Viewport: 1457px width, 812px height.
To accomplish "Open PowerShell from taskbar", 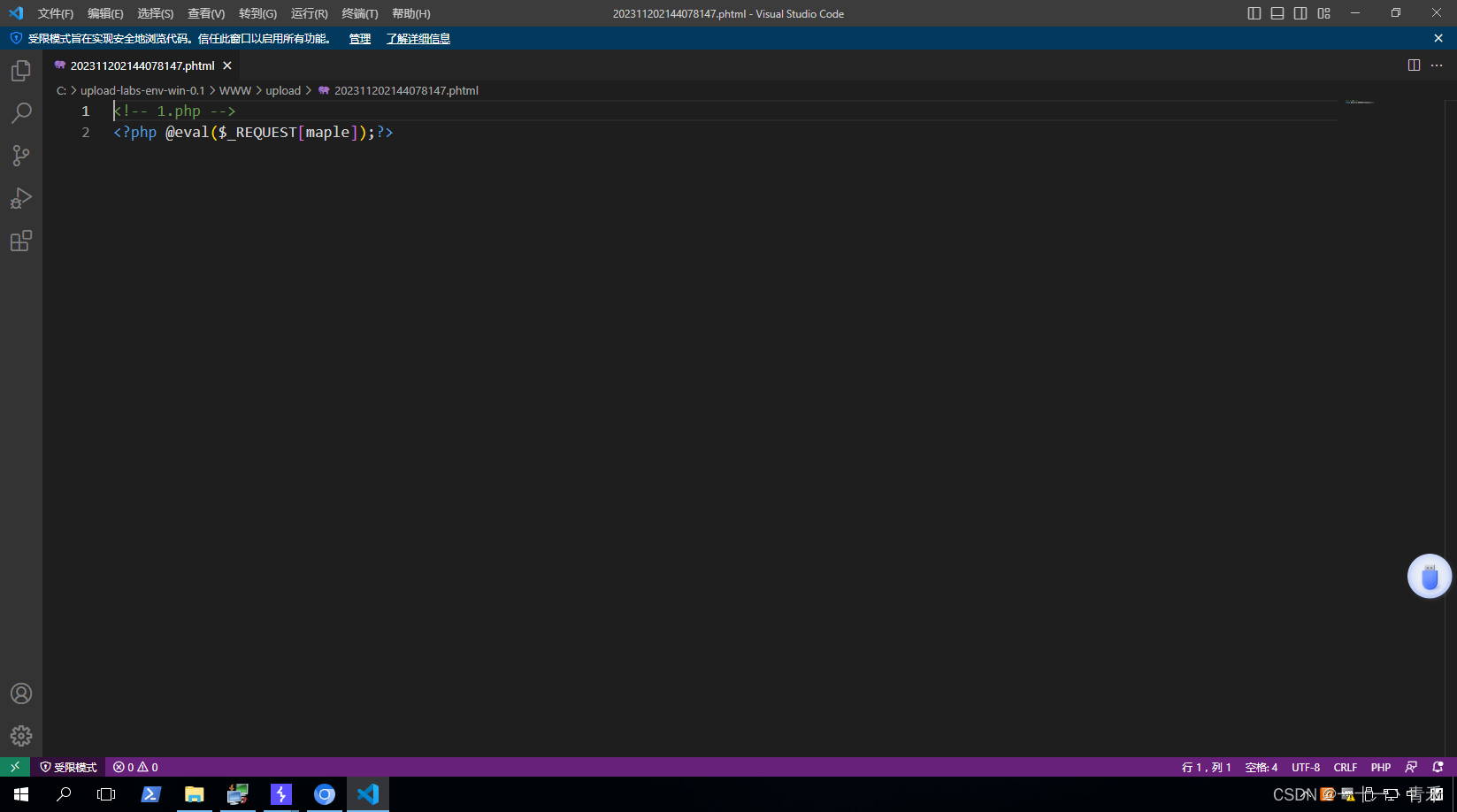I will point(151,794).
